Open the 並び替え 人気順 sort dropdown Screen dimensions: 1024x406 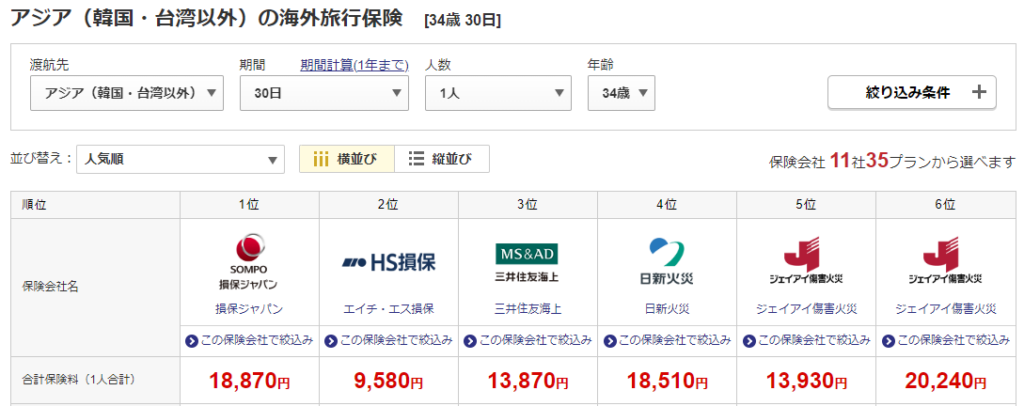[x=181, y=159]
